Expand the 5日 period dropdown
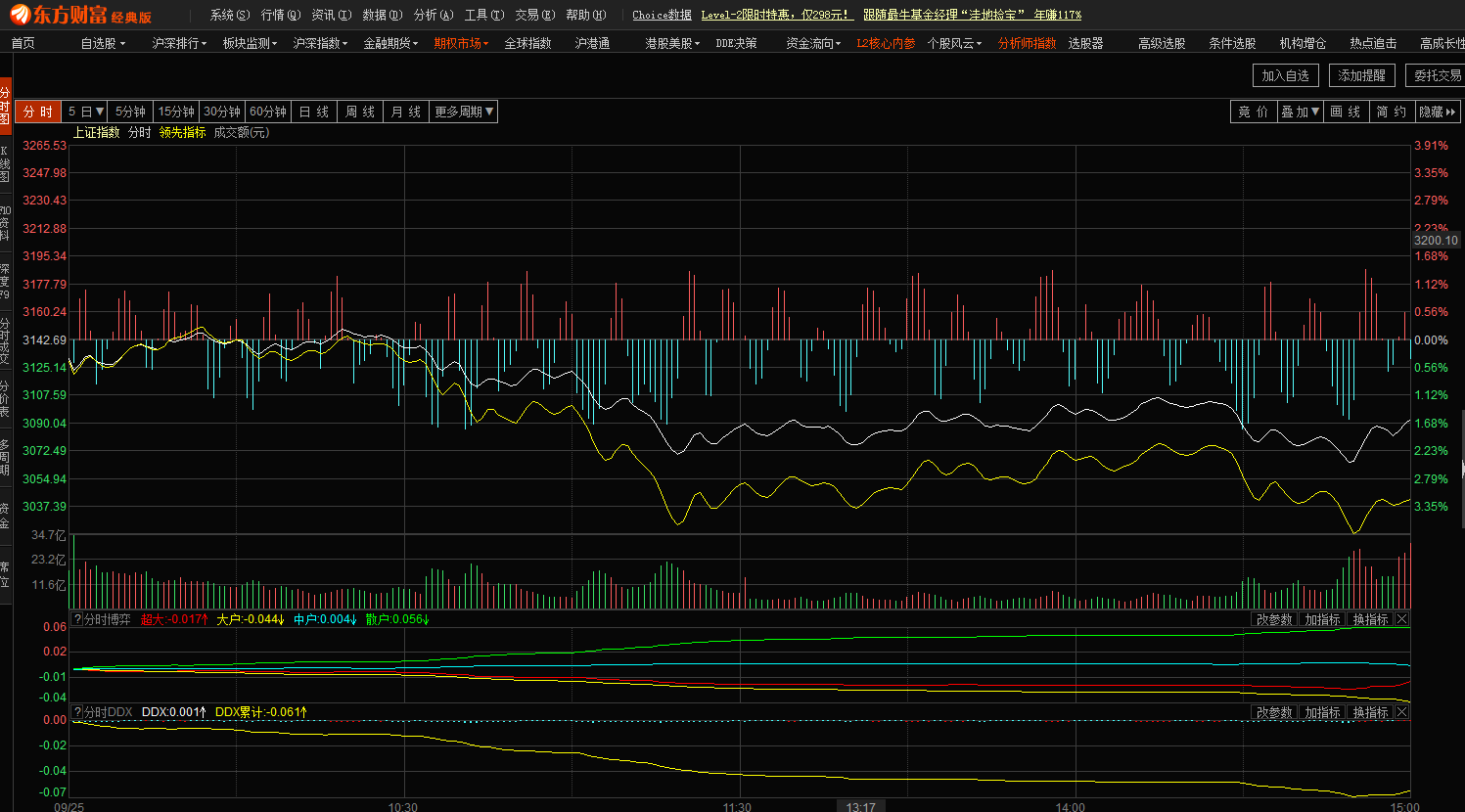This screenshot has width=1465, height=812. pyautogui.click(x=86, y=113)
